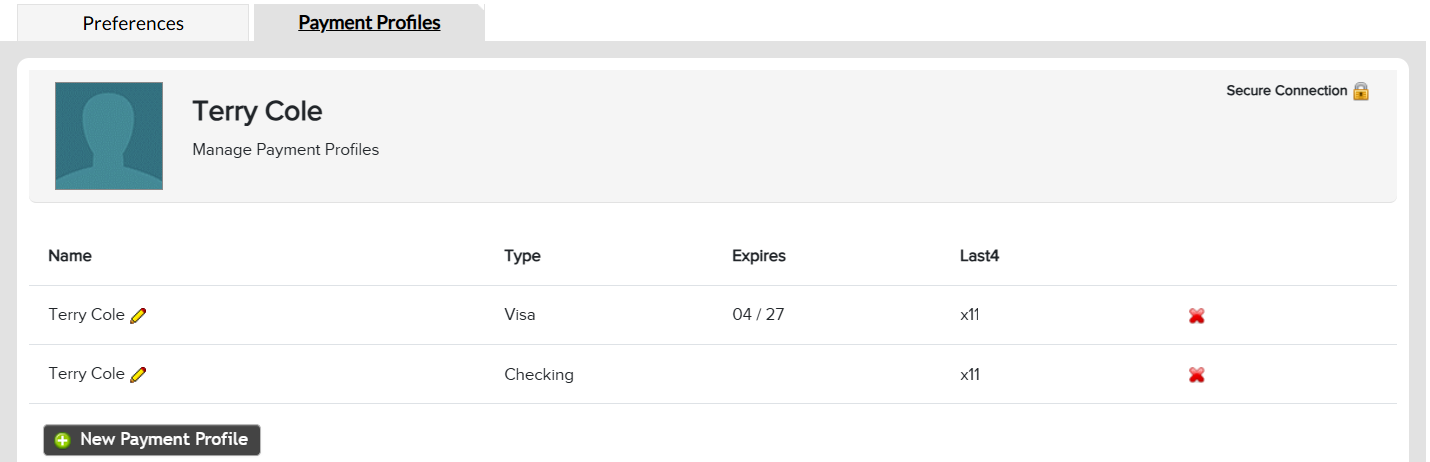Switch to the Preferences tab
The width and height of the screenshot is (1430, 462).
pos(133,23)
